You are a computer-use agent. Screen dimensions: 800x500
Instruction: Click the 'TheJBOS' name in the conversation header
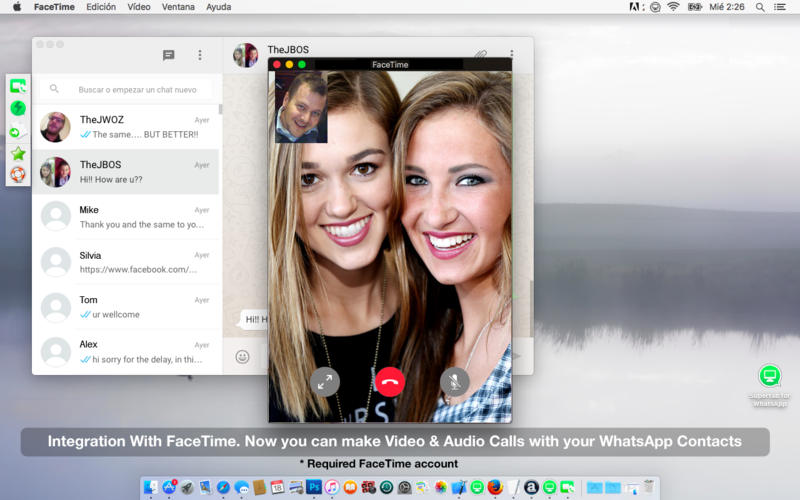[x=288, y=49]
